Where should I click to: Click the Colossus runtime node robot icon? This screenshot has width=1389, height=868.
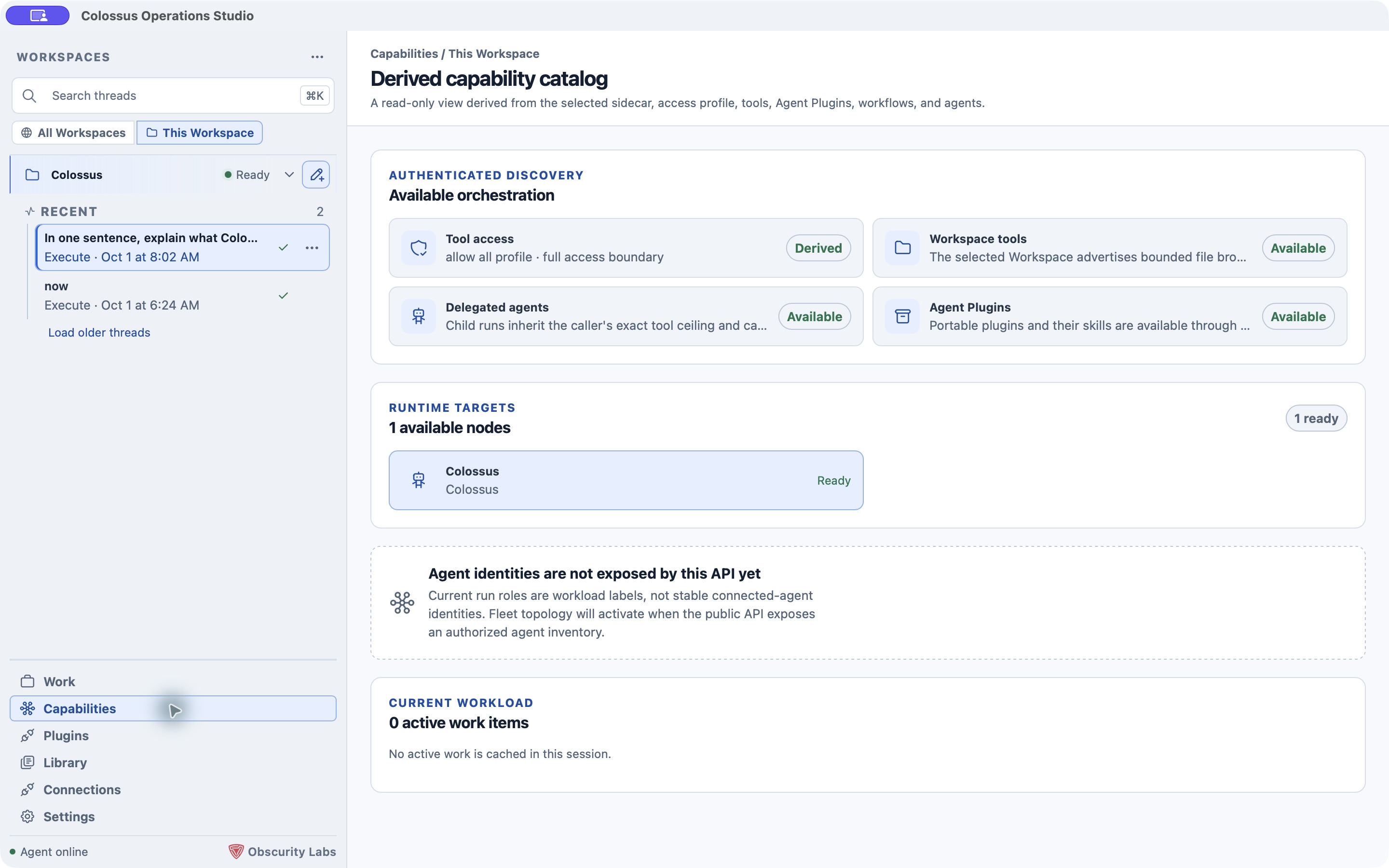[419, 480]
